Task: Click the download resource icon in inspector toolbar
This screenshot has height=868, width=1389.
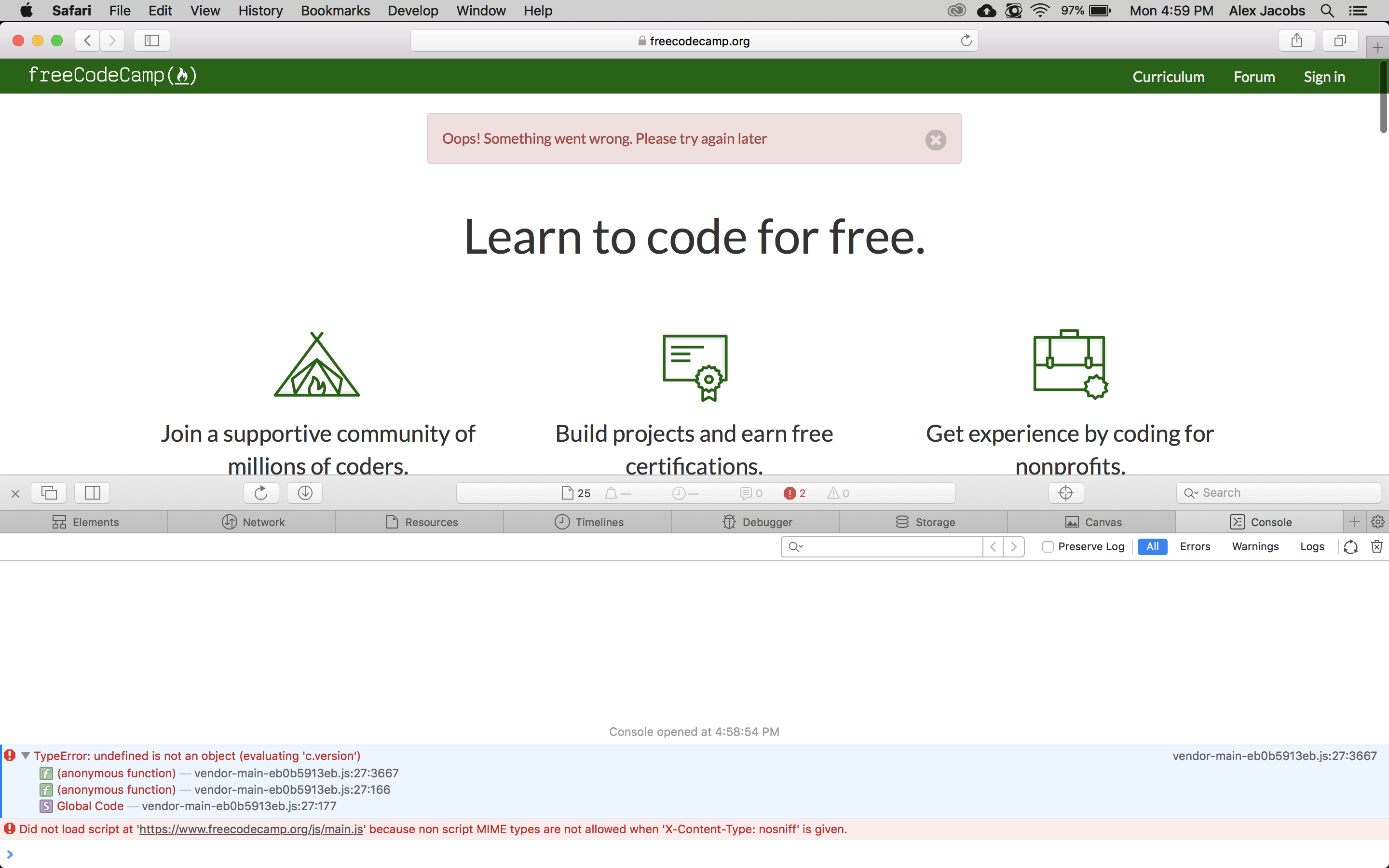Action: tap(305, 492)
